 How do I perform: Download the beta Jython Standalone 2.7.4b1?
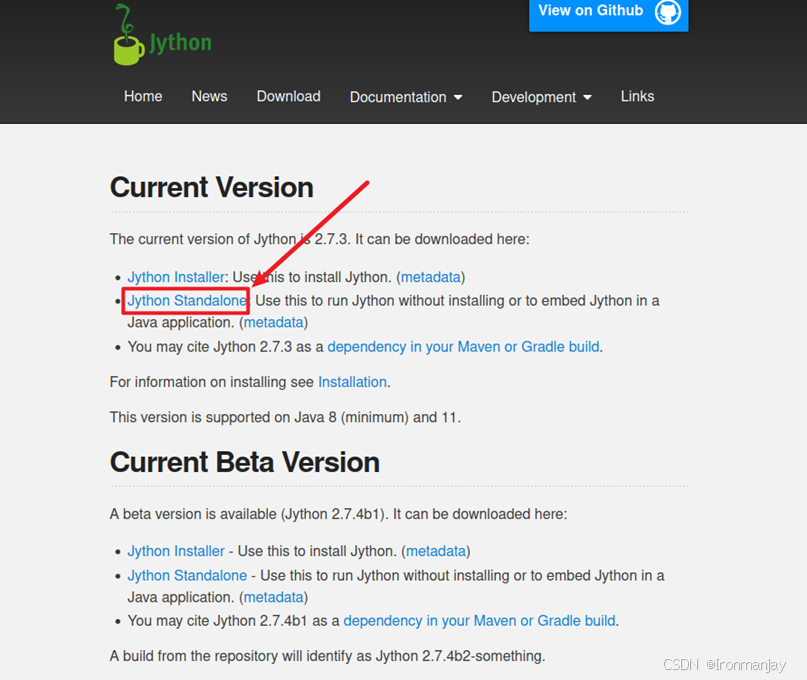[x=187, y=576]
